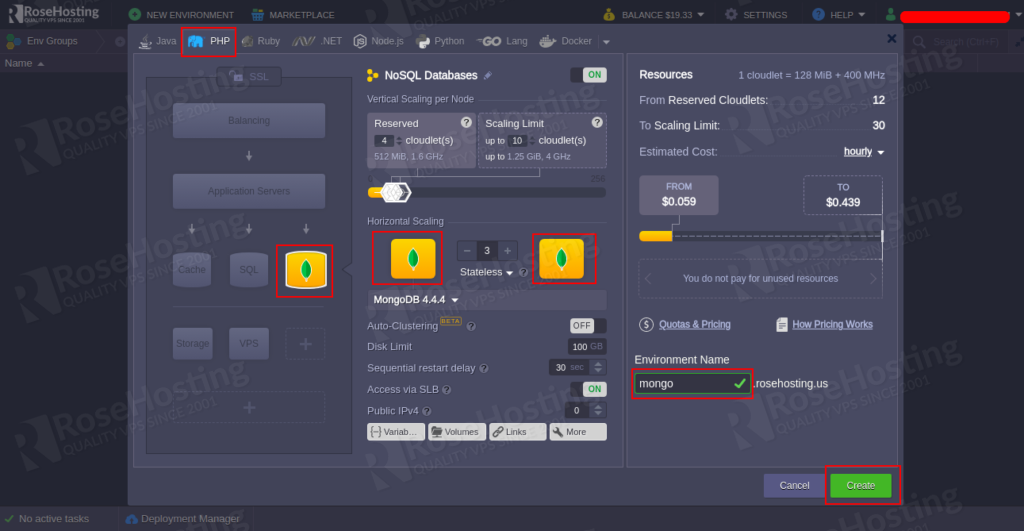
Task: Switch to the PHP tab
Action: 209,41
